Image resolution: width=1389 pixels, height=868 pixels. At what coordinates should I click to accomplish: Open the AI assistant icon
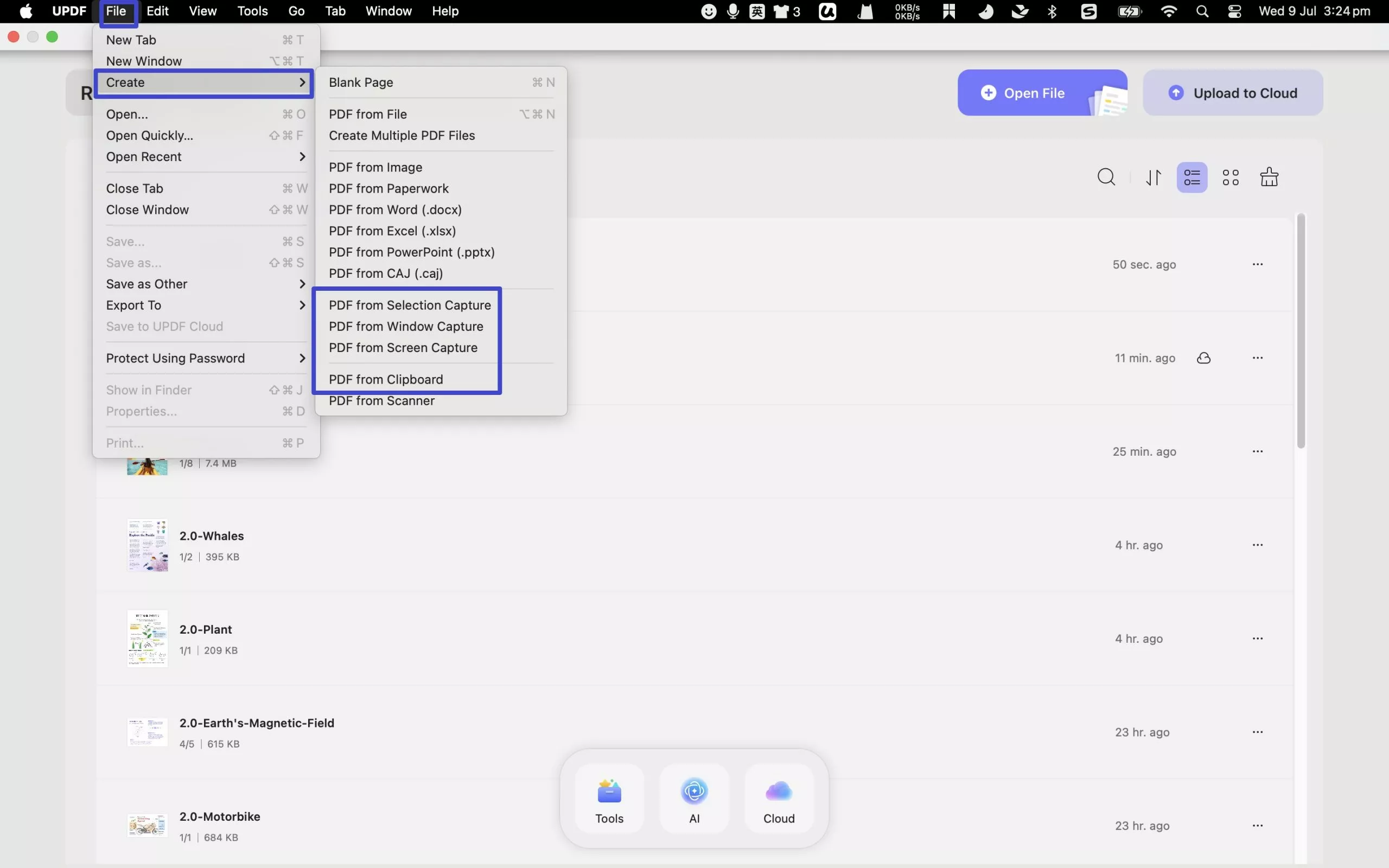coord(694,799)
